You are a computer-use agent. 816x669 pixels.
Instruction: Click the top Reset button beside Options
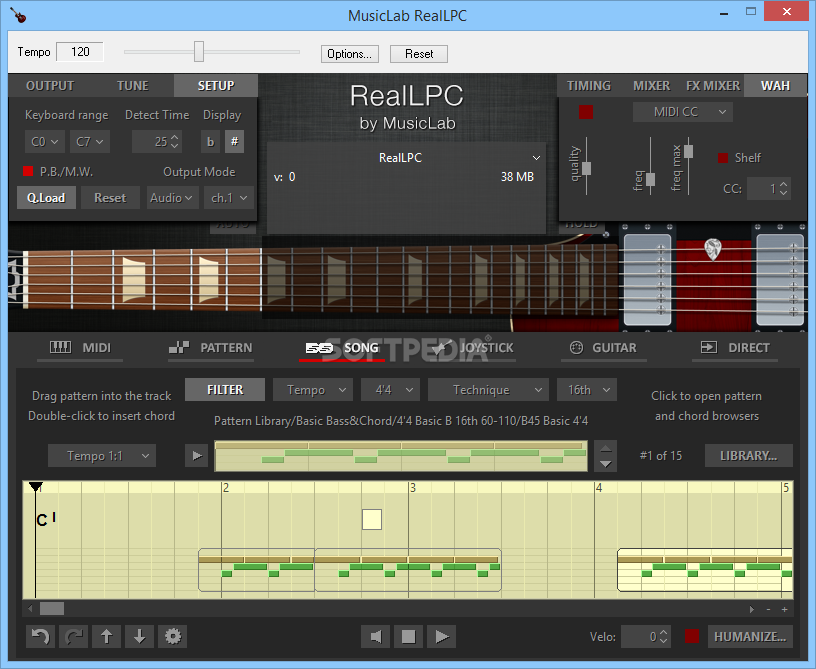point(419,54)
